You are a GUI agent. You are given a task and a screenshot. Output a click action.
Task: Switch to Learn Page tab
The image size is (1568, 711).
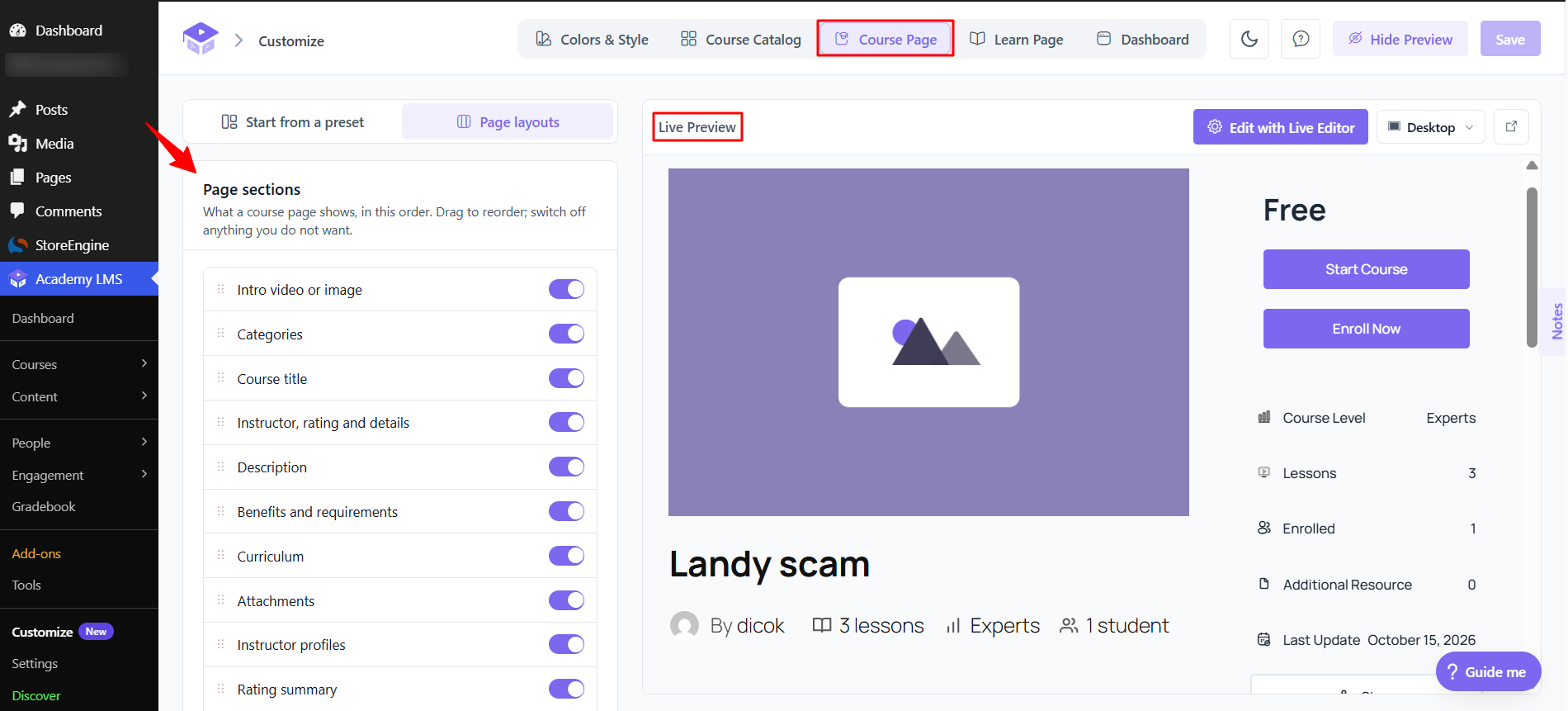coord(1016,40)
